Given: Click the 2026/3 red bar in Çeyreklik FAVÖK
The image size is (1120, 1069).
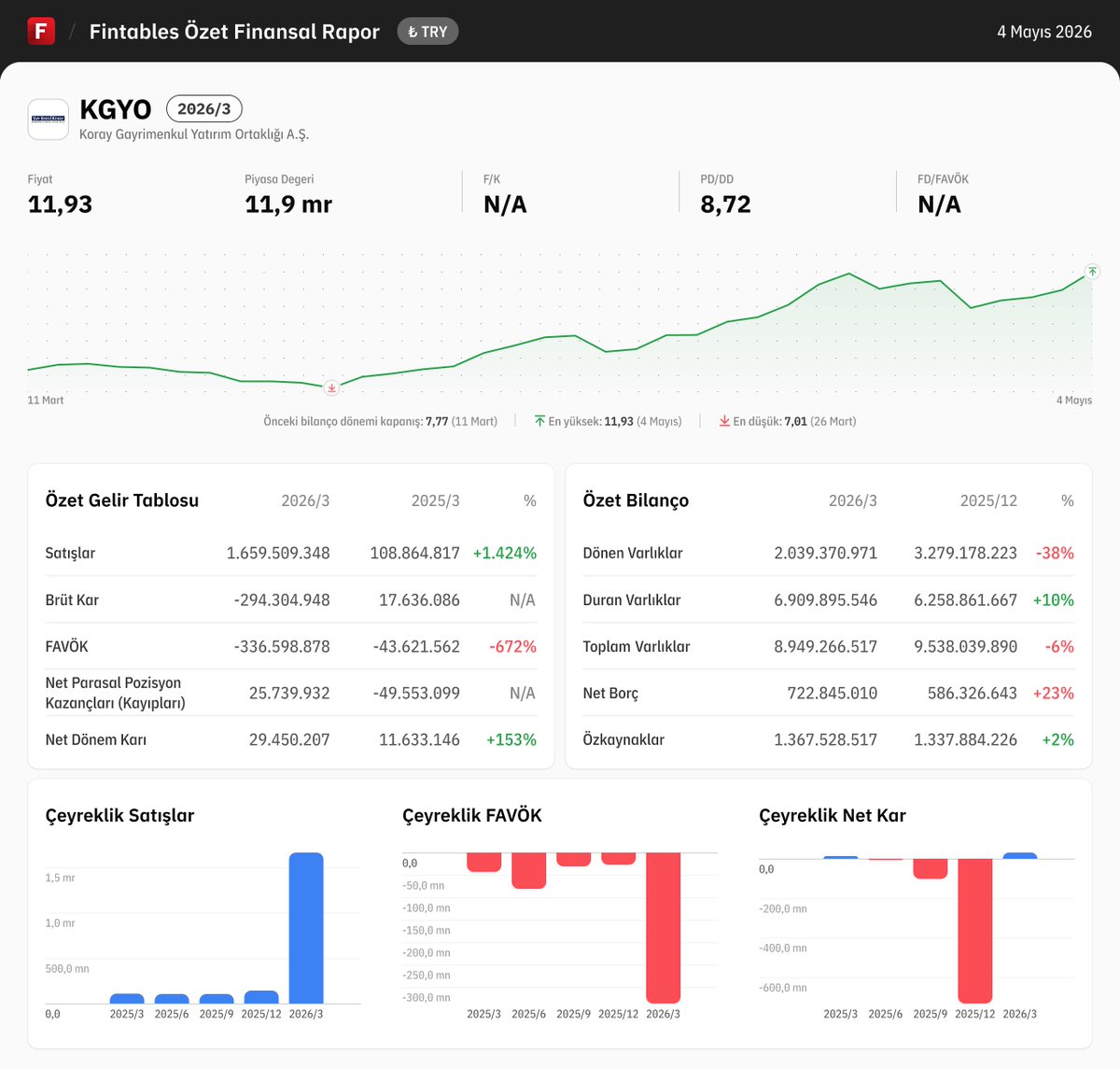Looking at the screenshot, I should 663,928.
